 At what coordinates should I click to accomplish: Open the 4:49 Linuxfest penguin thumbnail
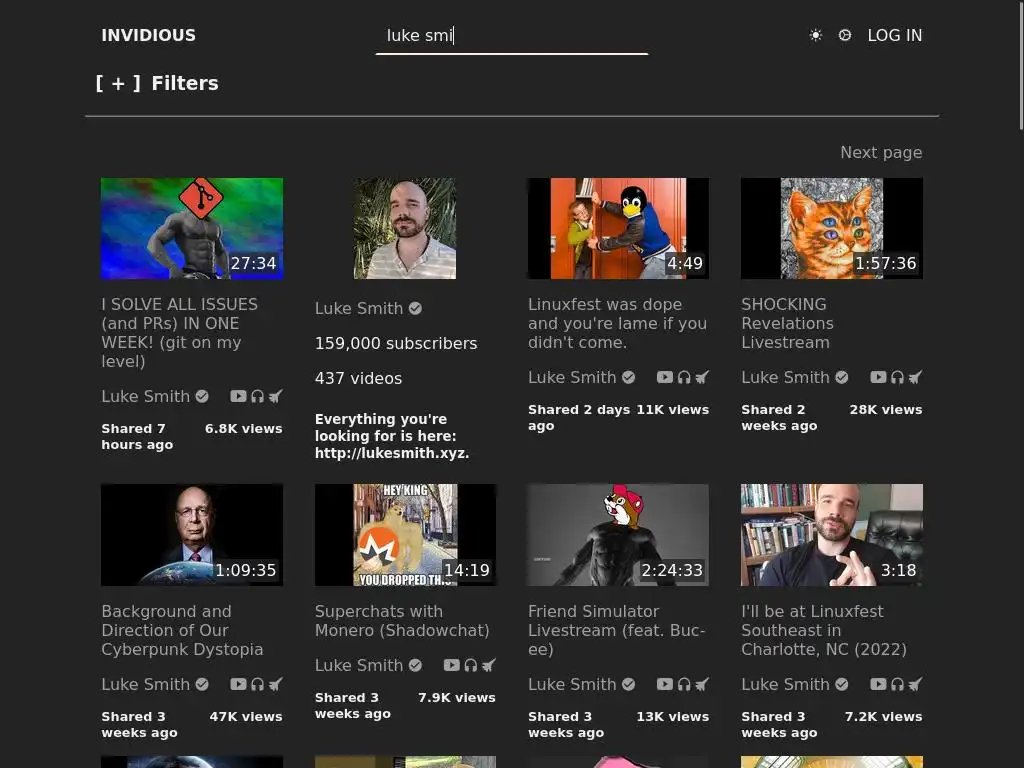[x=618, y=229]
